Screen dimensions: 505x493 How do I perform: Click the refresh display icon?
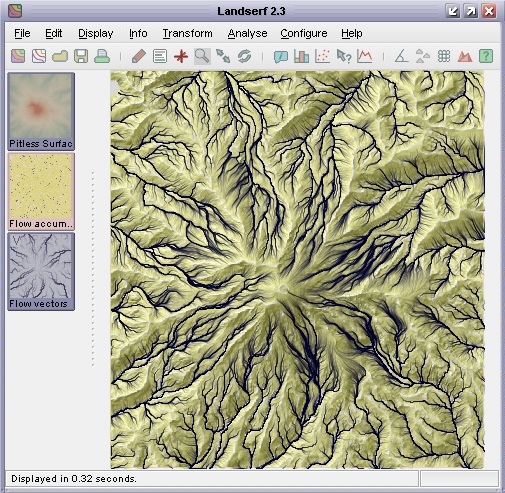coord(244,56)
